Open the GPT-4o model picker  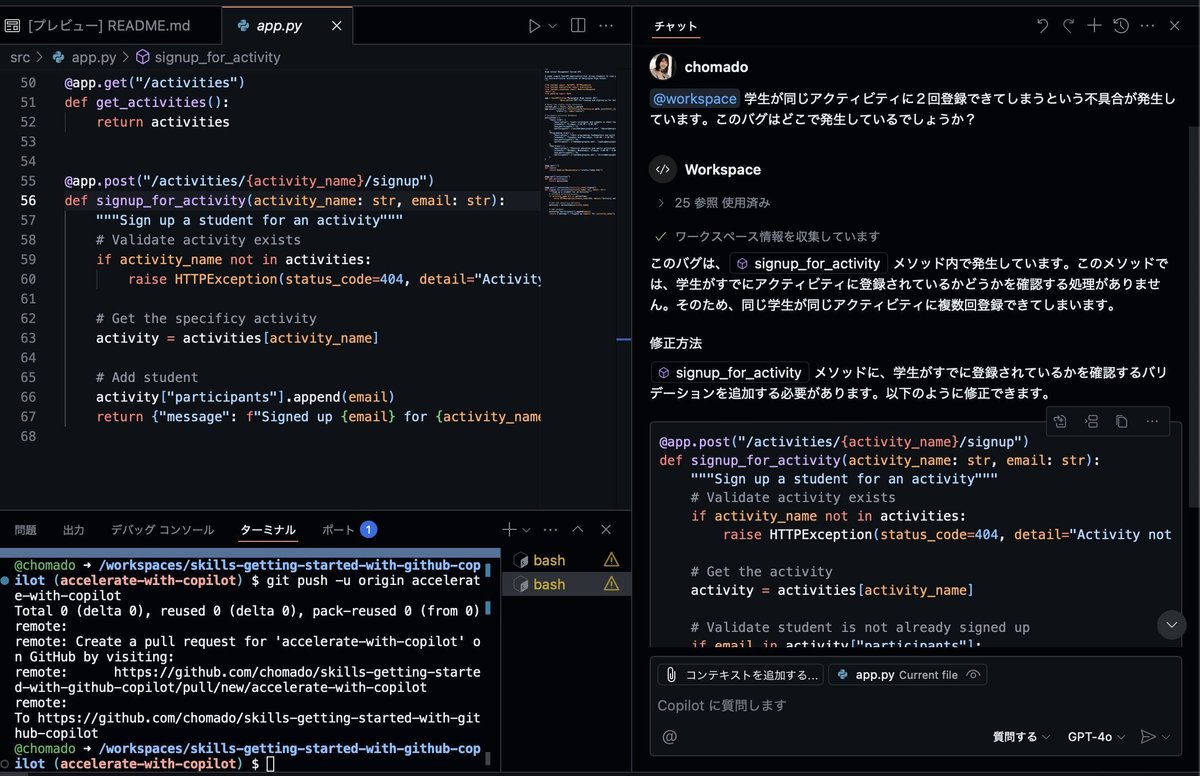point(1097,737)
